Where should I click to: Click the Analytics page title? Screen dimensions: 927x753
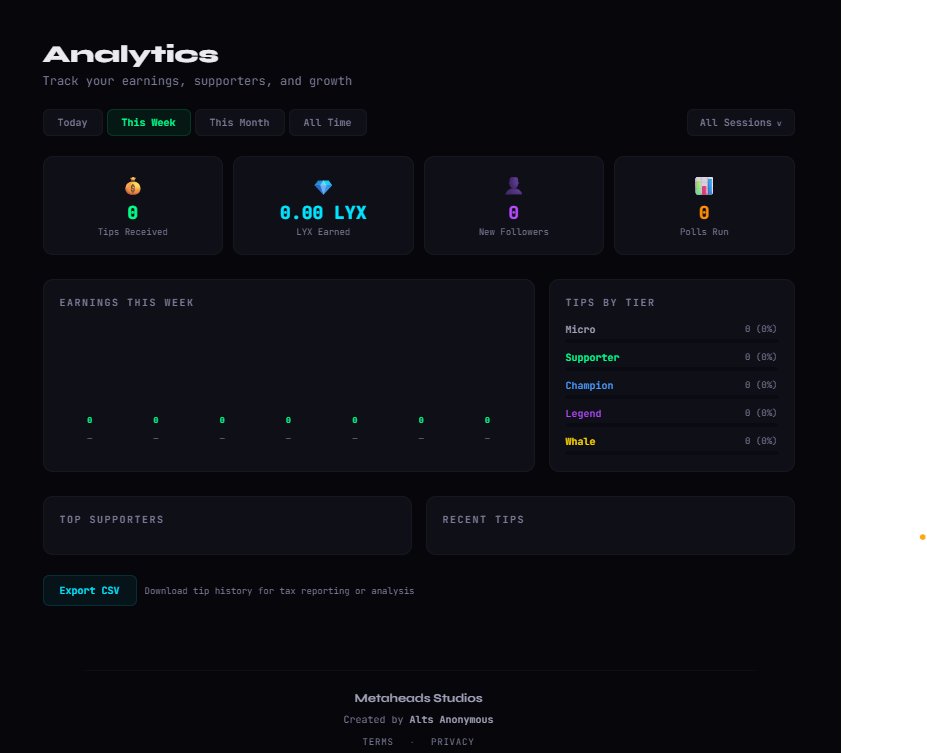click(x=131, y=54)
